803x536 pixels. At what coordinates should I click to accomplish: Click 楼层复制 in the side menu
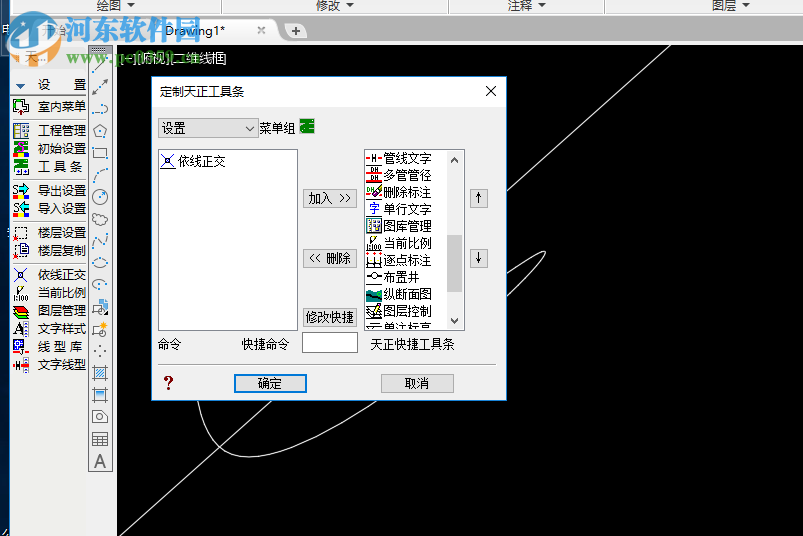click(x=49, y=250)
